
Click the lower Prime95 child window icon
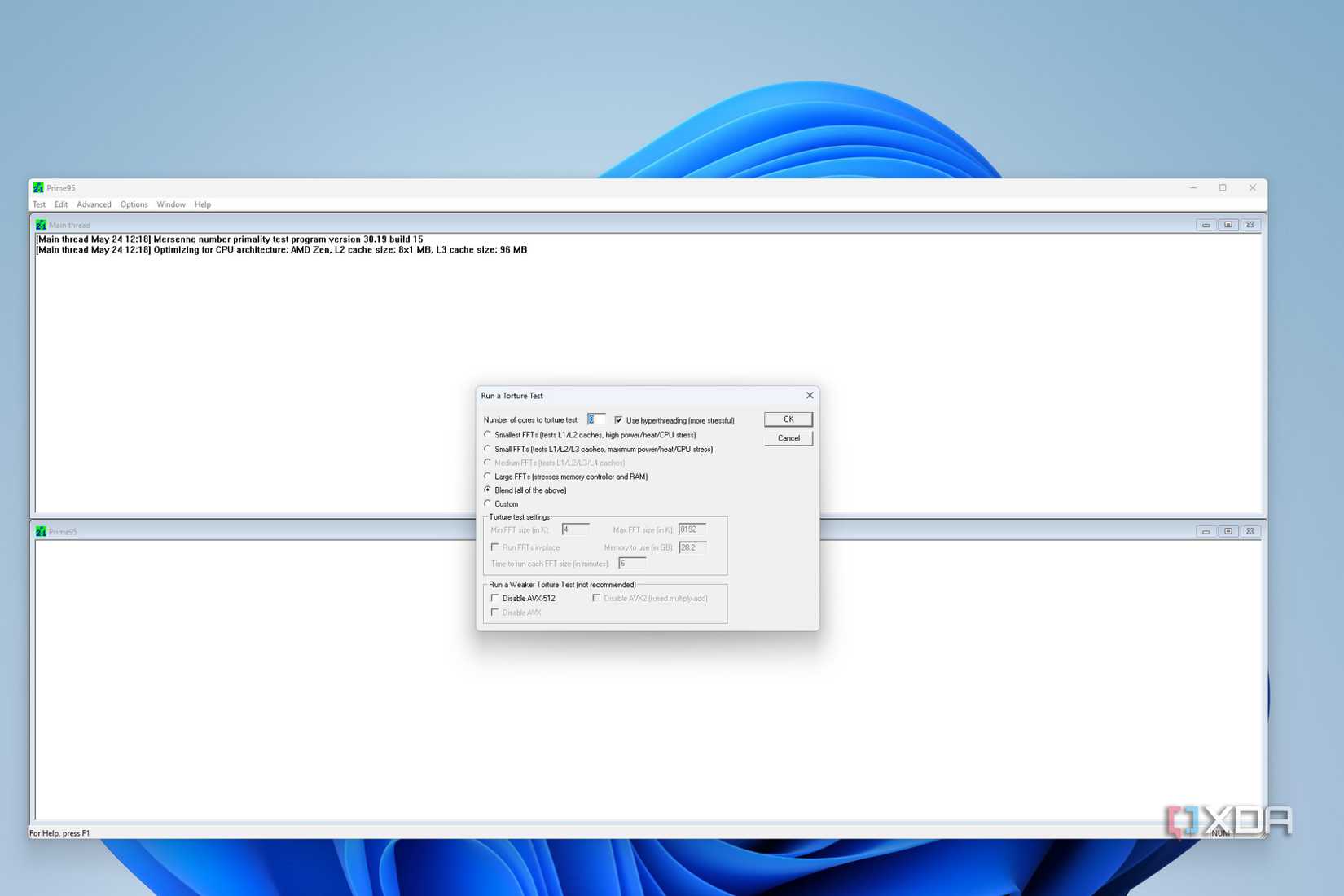pos(41,531)
